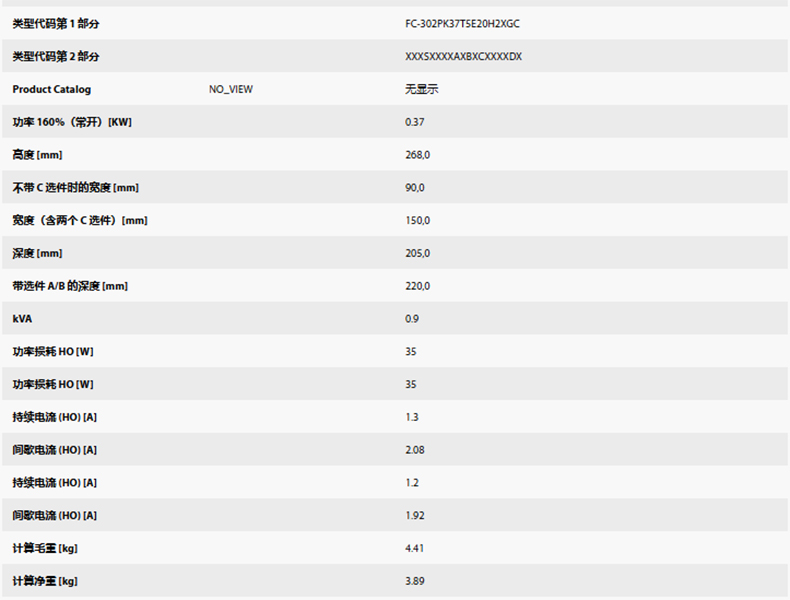Select the 0.9 kVA value

pyautogui.click(x=412, y=319)
